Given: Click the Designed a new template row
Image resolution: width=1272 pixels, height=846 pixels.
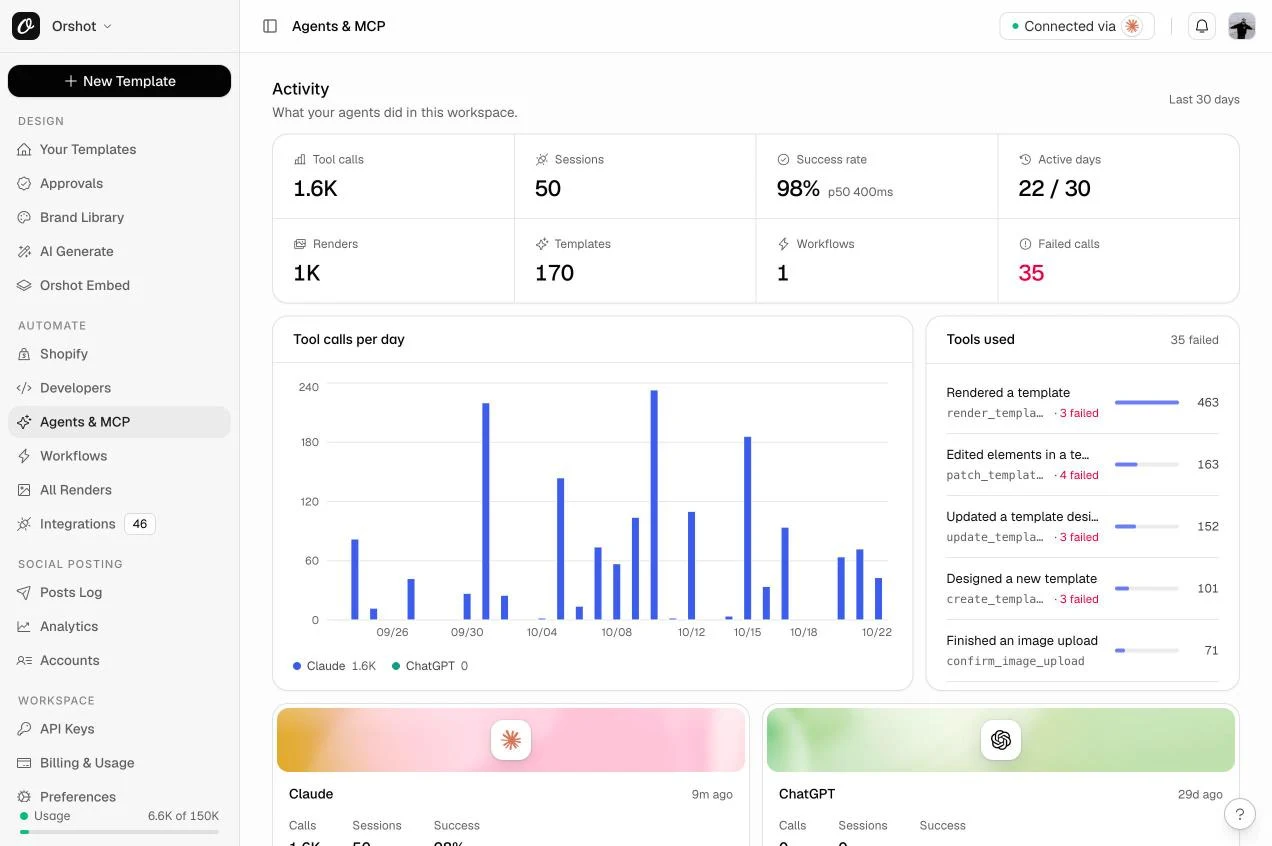Looking at the screenshot, I should point(1082,588).
